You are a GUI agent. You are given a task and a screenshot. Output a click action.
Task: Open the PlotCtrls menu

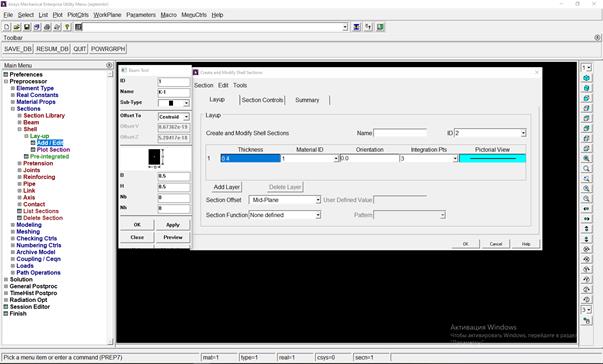pos(78,15)
